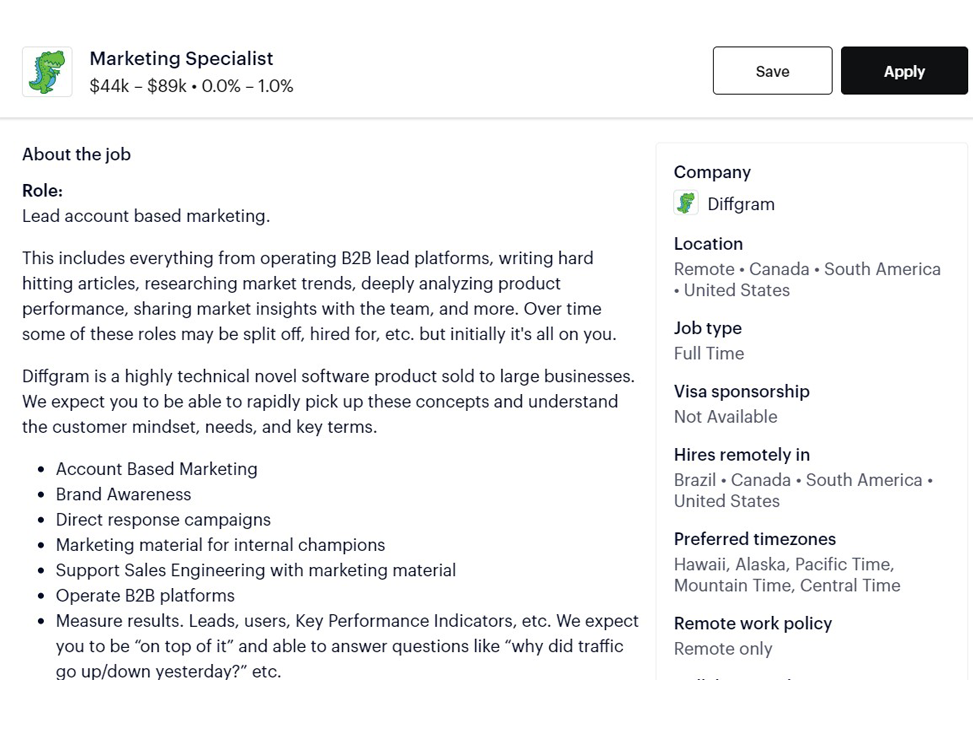Click the Account Based Marketing bullet
The image size is (973, 743).
pyautogui.click(x=156, y=469)
